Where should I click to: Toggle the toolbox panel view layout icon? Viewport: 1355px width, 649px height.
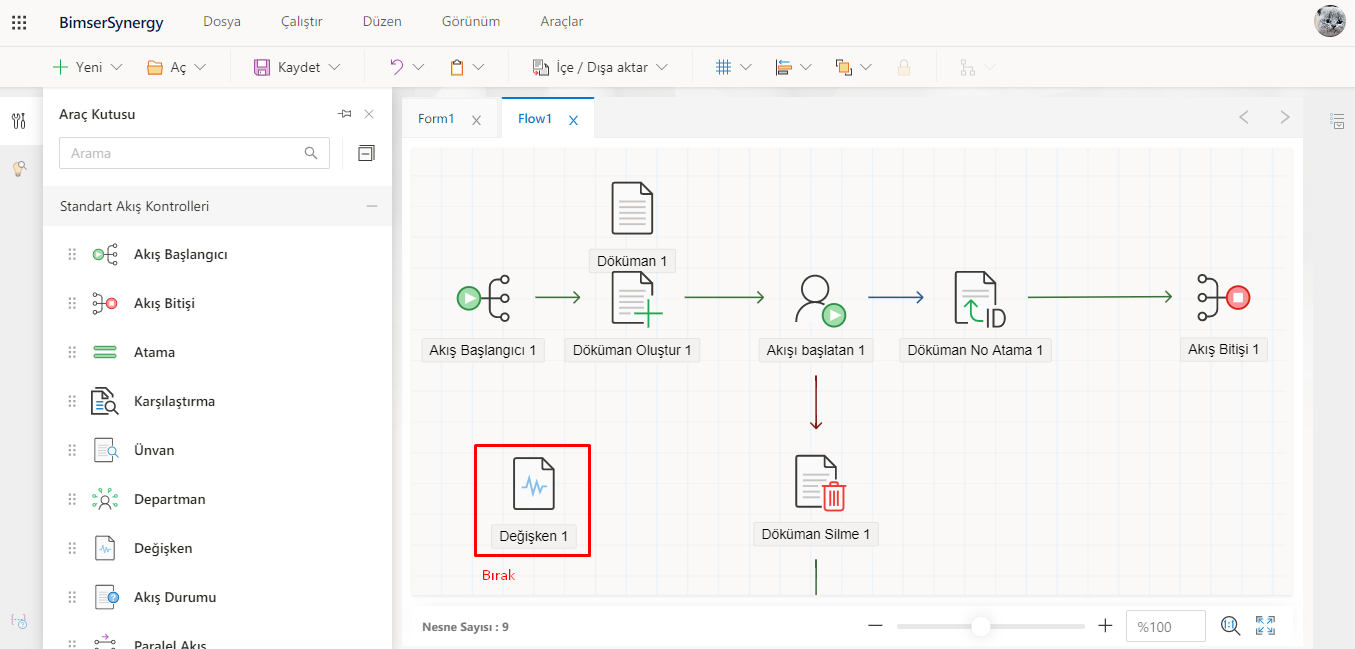click(366, 153)
